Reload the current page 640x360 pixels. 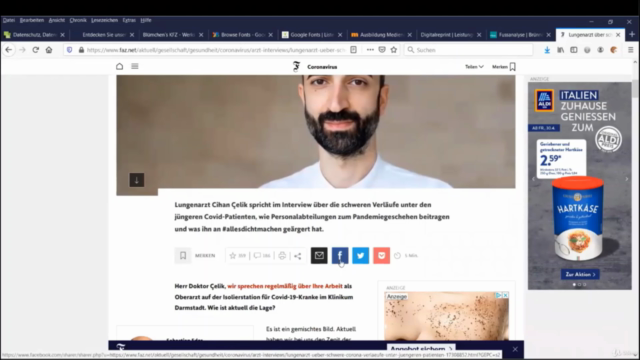coord(36,50)
